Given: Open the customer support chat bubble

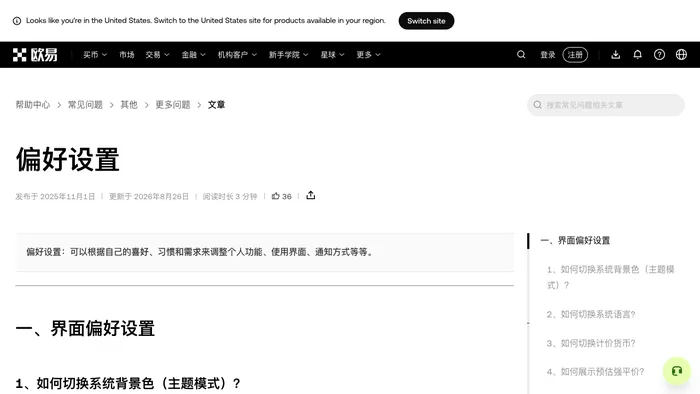Looking at the screenshot, I should [677, 371].
